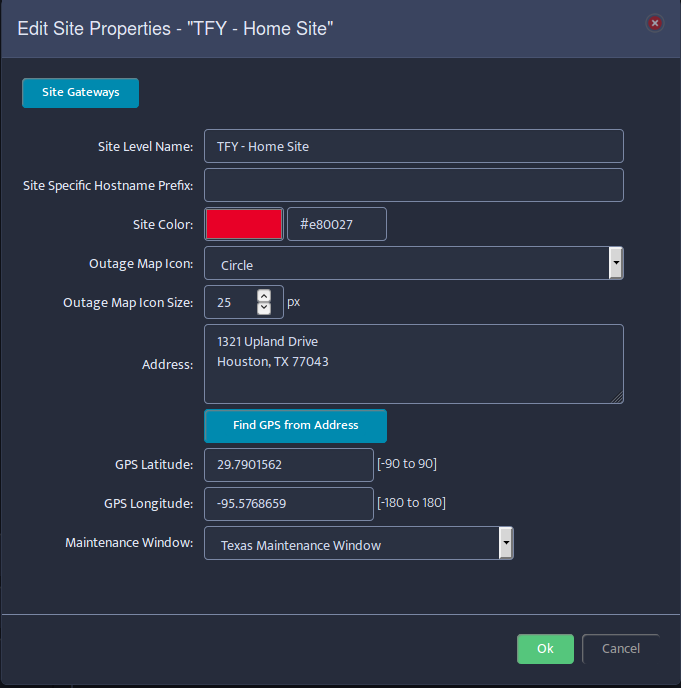Grab the Address box resize handle
681x688 pixels.
coord(617,398)
